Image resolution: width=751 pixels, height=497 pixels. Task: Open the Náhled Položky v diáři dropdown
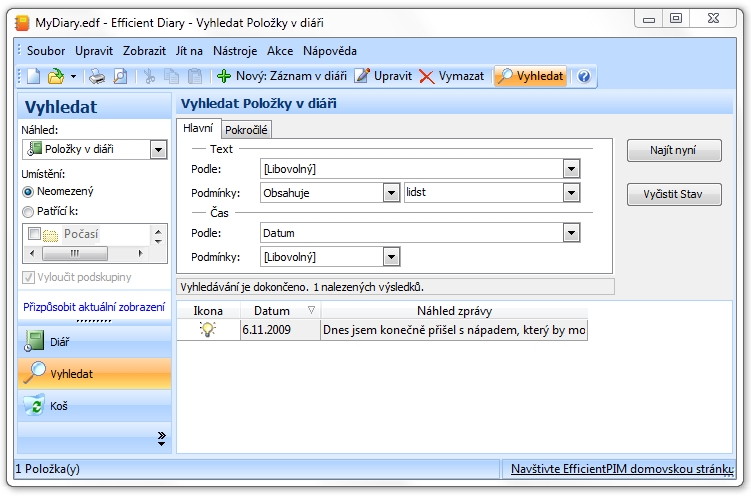pos(95,149)
